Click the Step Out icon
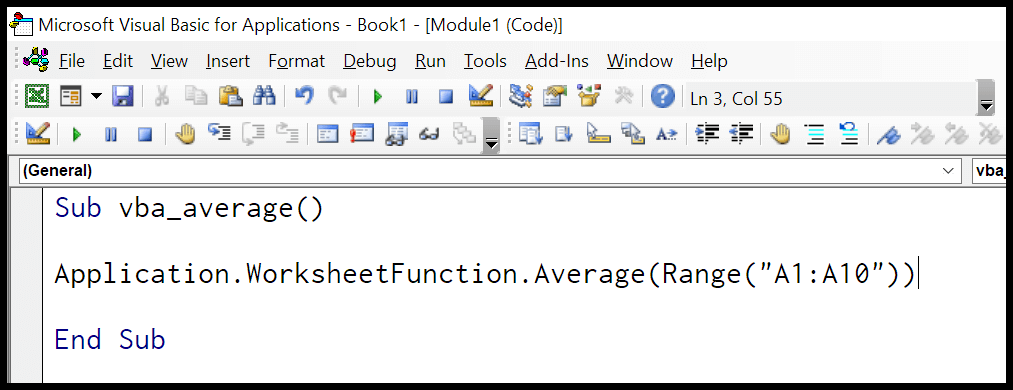1013x390 pixels. tap(287, 134)
